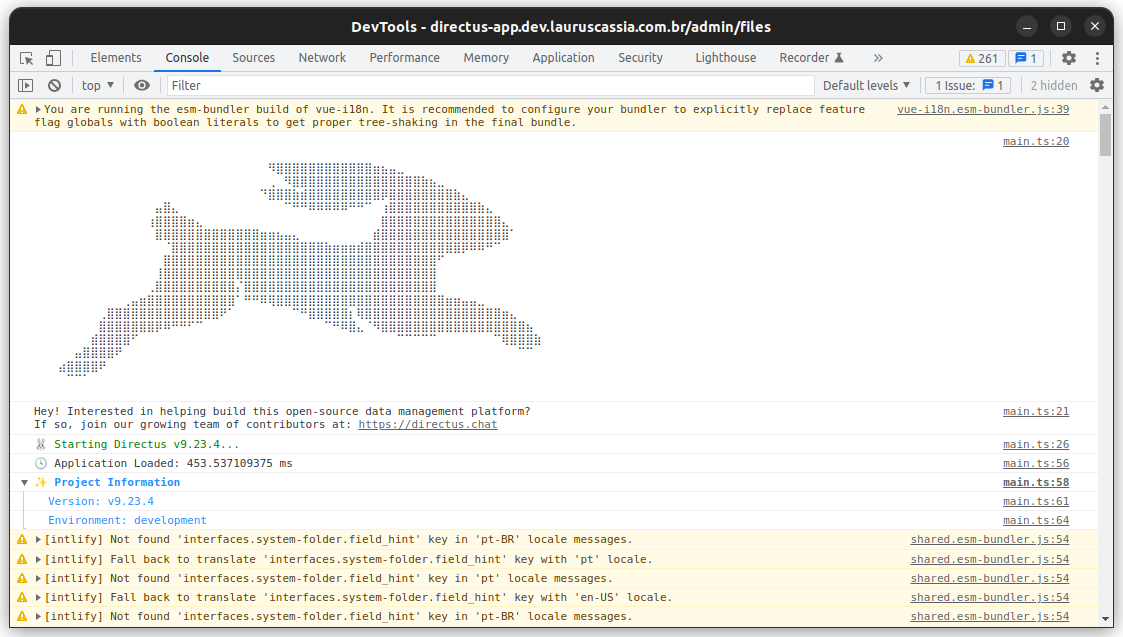This screenshot has width=1123, height=637.
Task: Click 'Environment: development' text
Action: (127, 521)
